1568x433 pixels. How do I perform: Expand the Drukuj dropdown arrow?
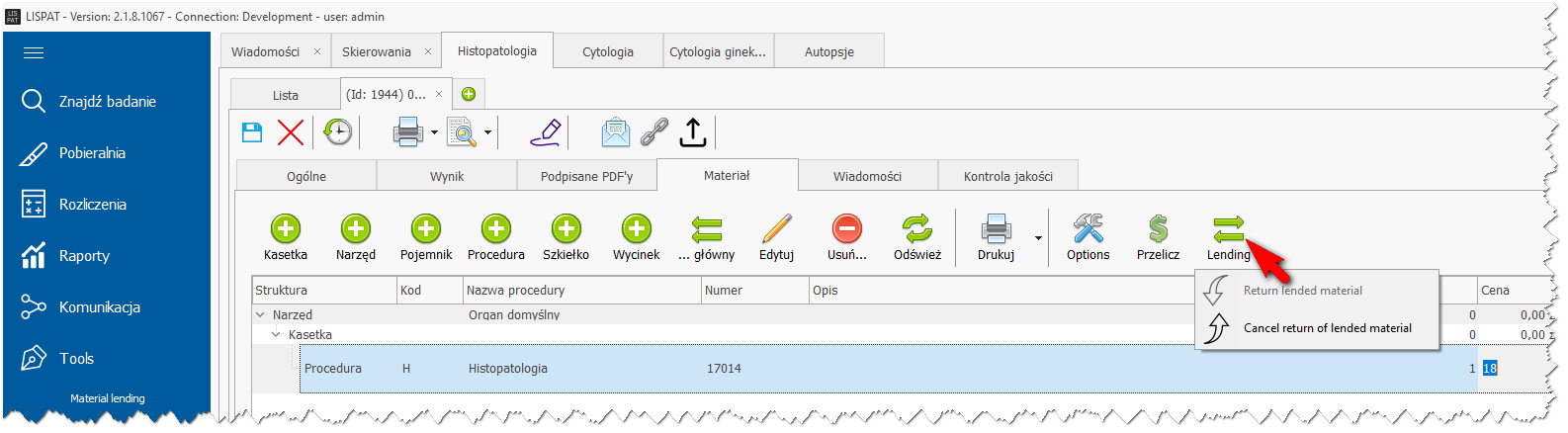coord(1038,238)
